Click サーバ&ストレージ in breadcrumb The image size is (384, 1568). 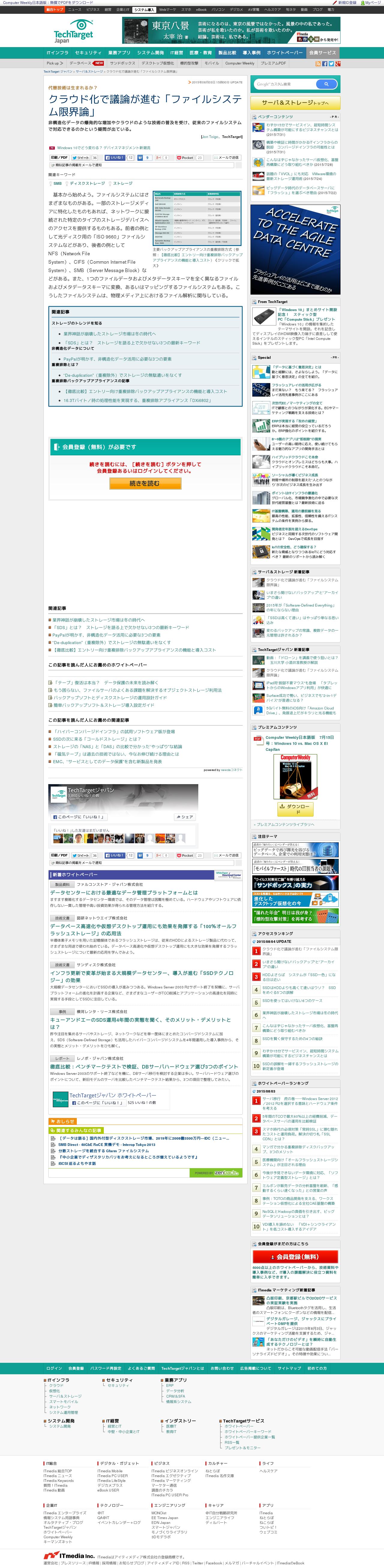(90, 72)
